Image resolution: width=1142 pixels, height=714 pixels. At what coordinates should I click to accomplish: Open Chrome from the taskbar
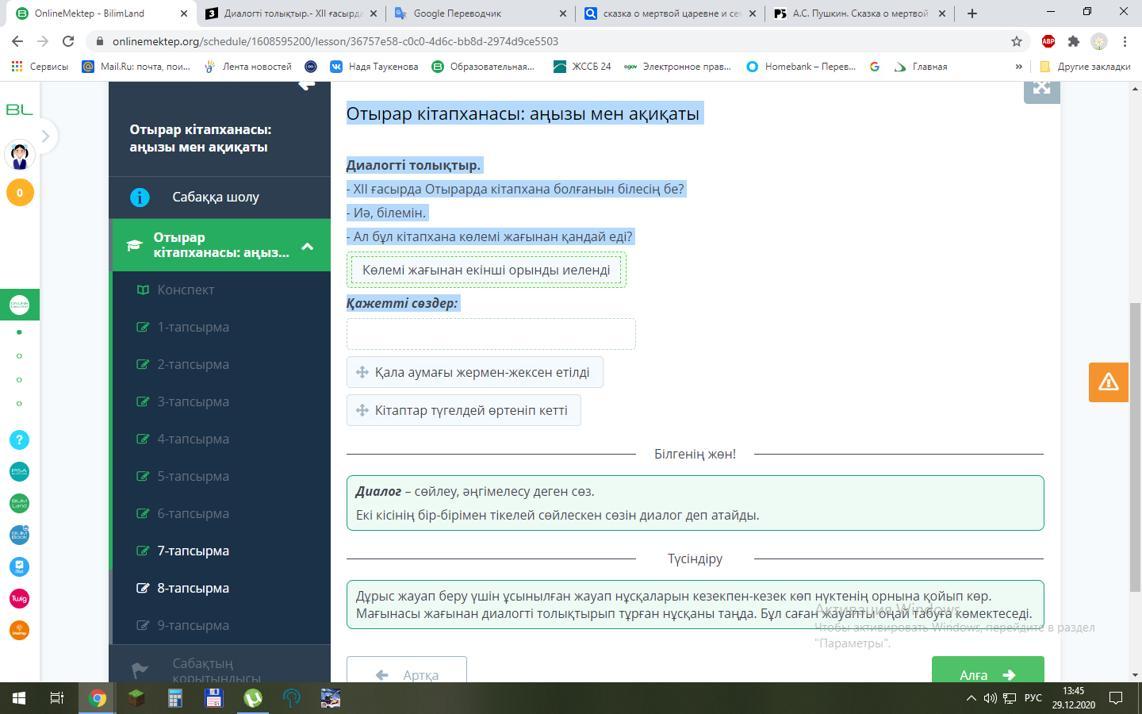point(96,698)
